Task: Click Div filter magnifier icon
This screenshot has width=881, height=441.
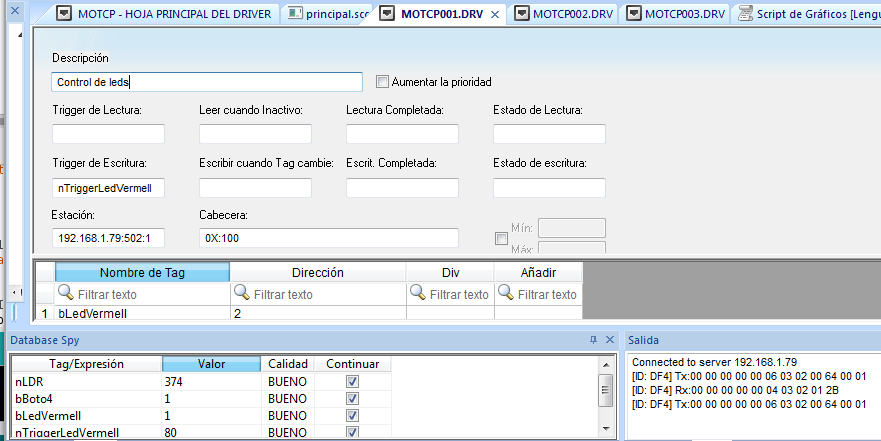Action: [417, 293]
